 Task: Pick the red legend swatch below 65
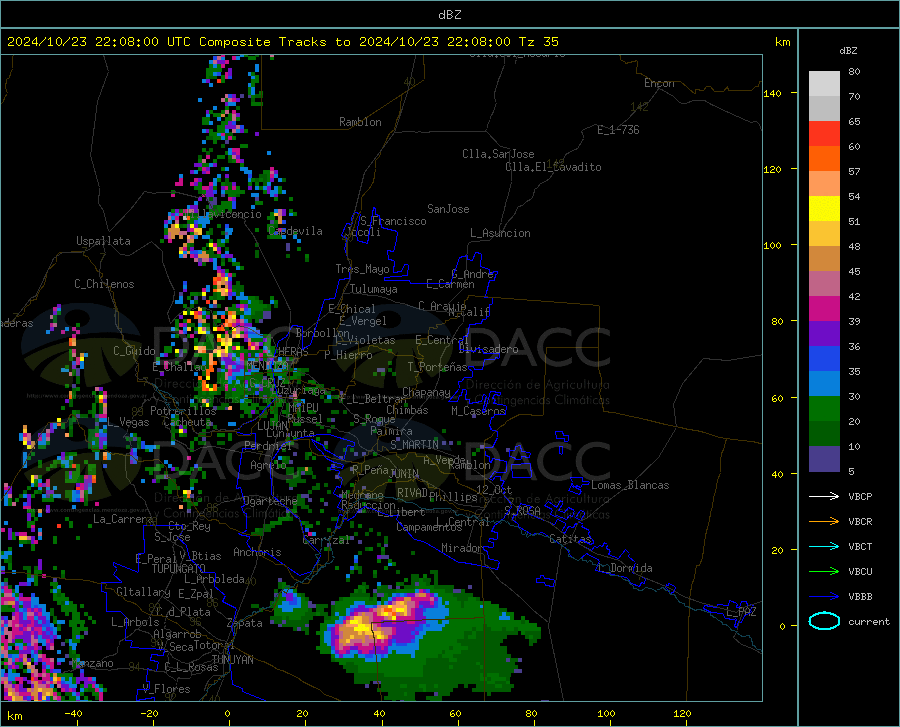824,134
